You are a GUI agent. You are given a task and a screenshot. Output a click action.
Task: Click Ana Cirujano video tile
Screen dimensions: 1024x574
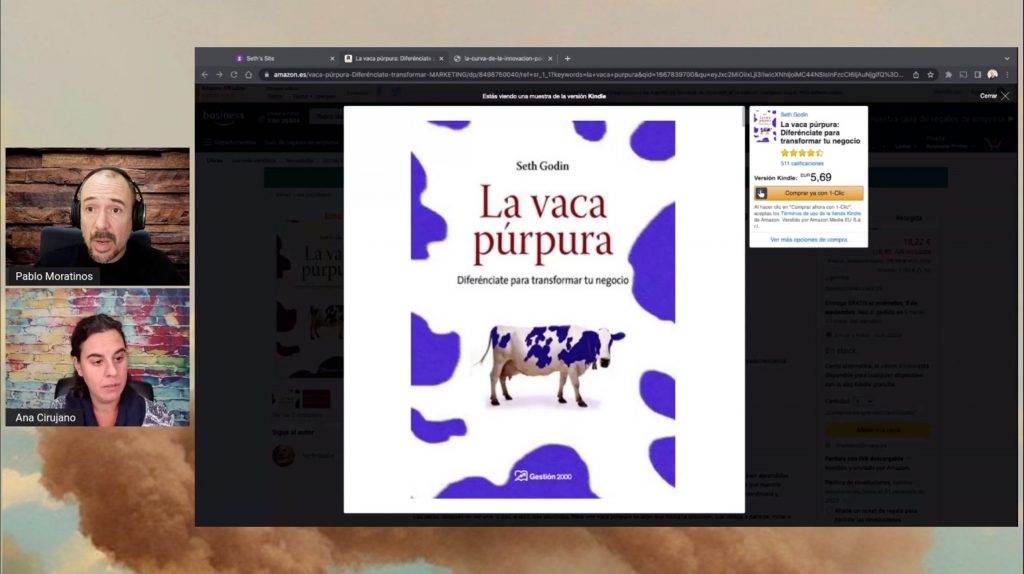click(97, 358)
